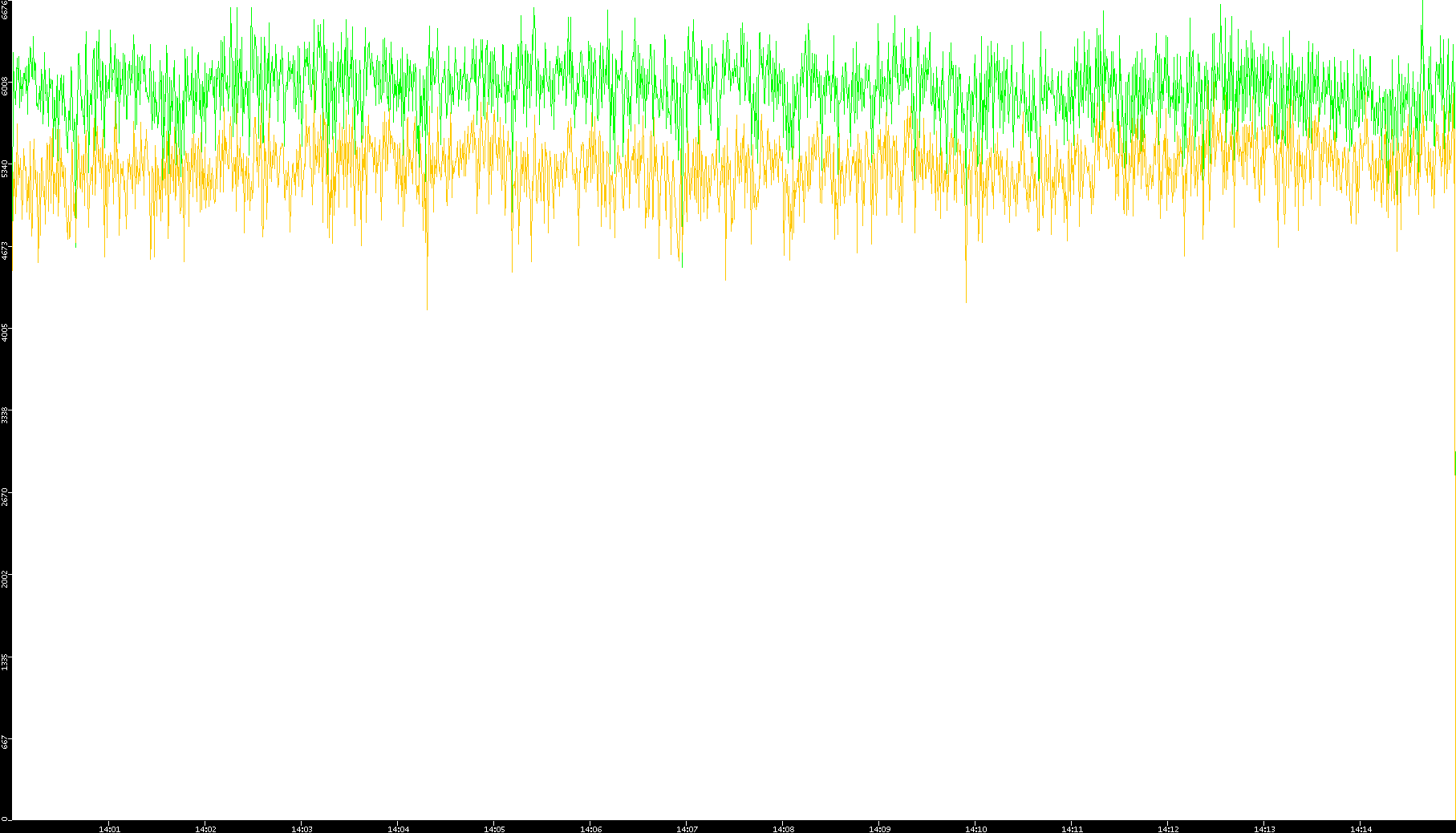Click the 2002 vertical axis label
The height and width of the screenshot is (833, 1456).
[x=6, y=578]
